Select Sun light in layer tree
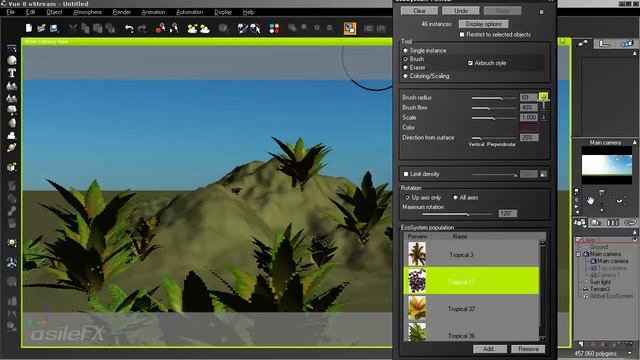640x360 pixels. [x=600, y=282]
